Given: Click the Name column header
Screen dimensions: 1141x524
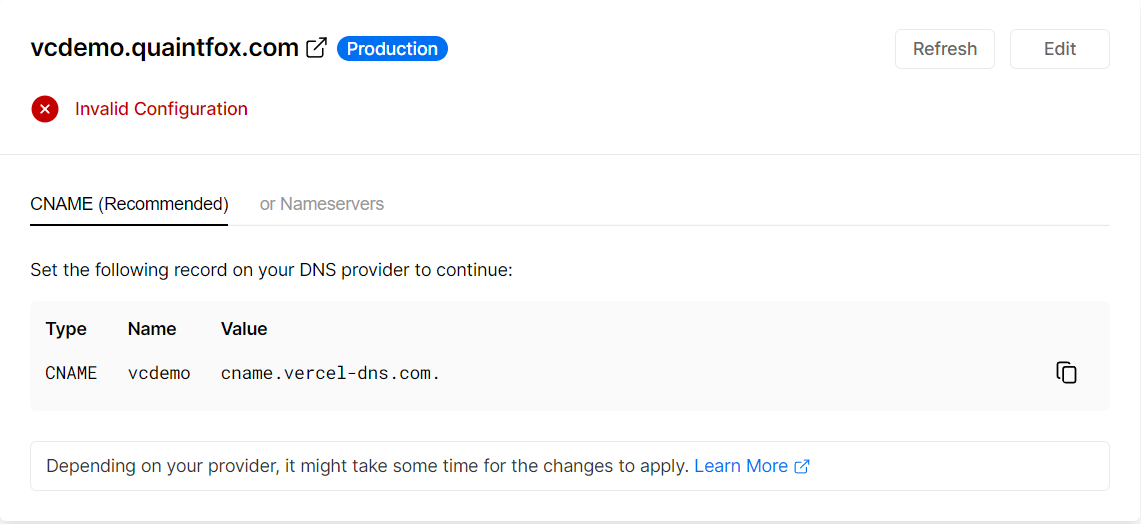Looking at the screenshot, I should click(152, 329).
